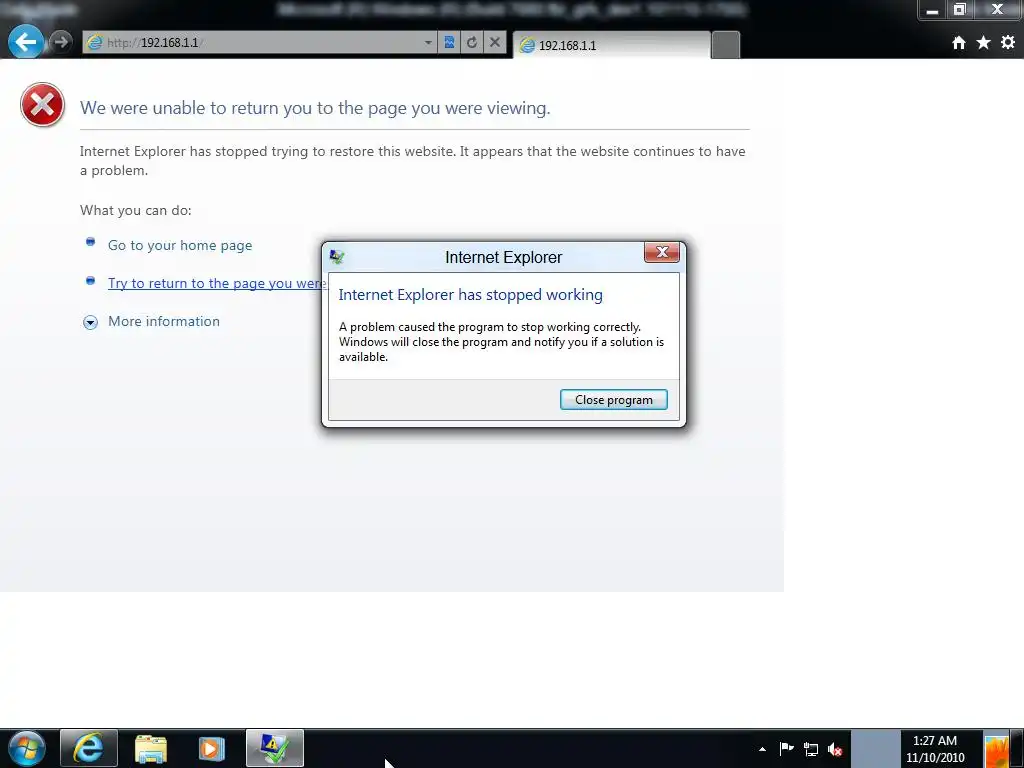Click the address bar showing 192.168.1.1
Viewport: 1024px width, 768px height.
tap(260, 43)
